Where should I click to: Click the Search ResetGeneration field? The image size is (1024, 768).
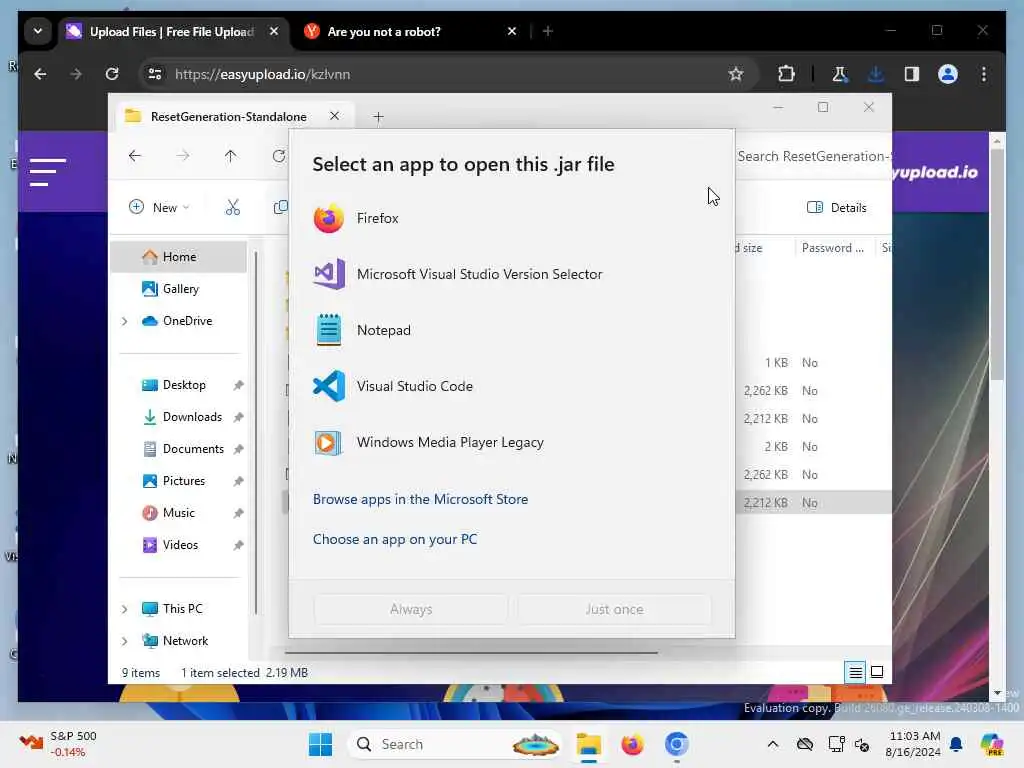(812, 156)
